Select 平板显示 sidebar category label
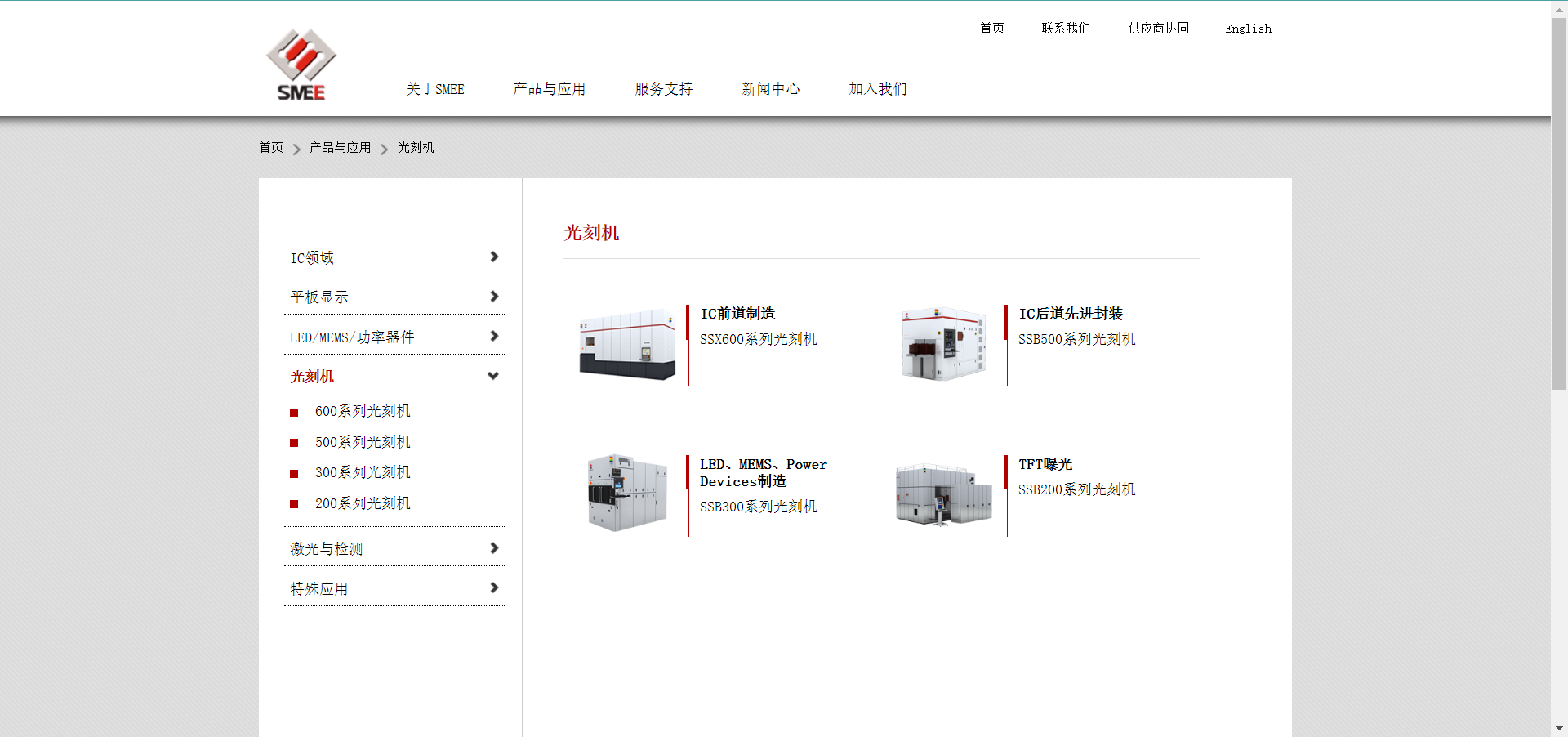Viewport: 1568px width, 737px height. 319,297
